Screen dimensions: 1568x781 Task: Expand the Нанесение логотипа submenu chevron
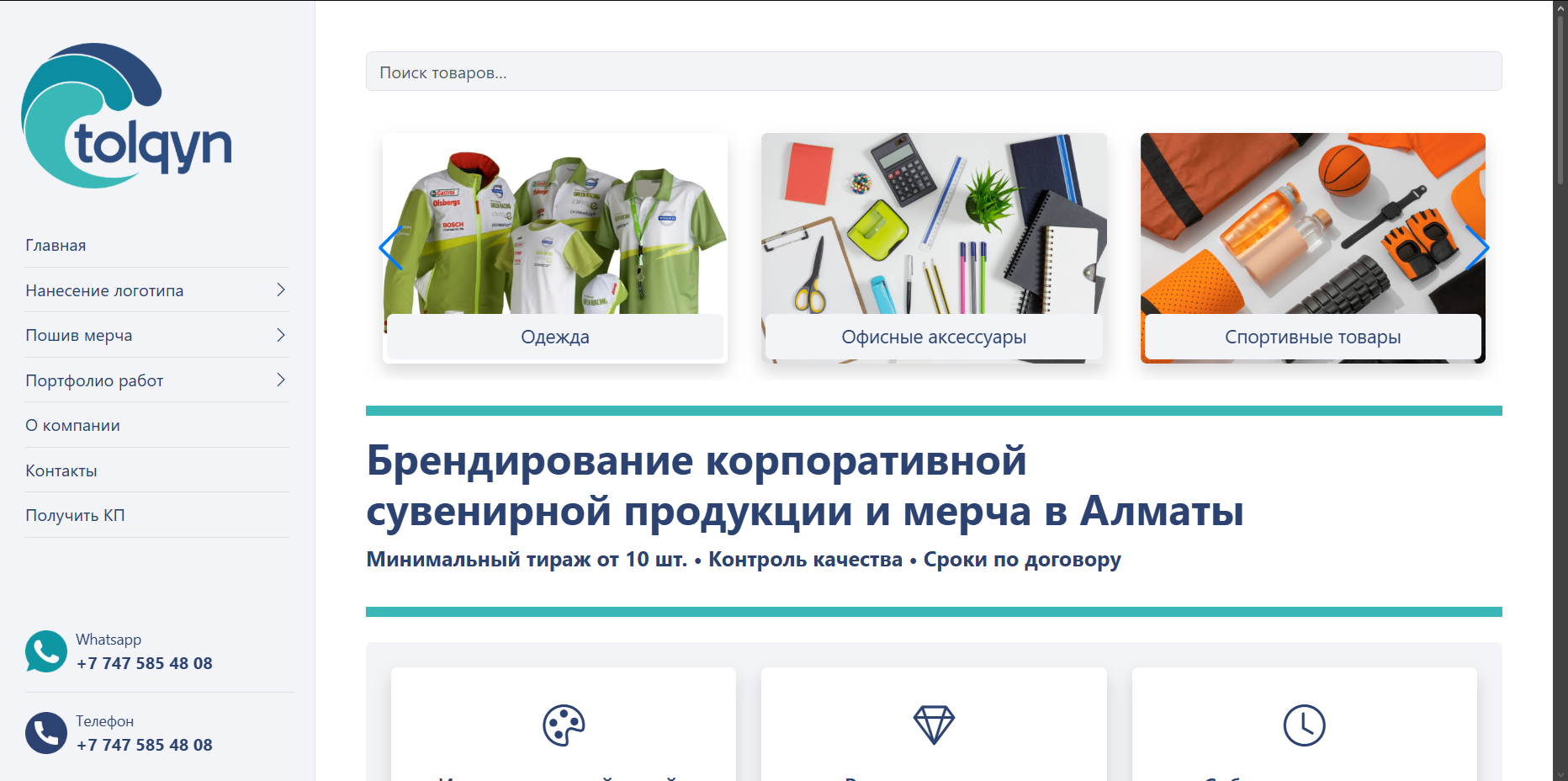(281, 290)
